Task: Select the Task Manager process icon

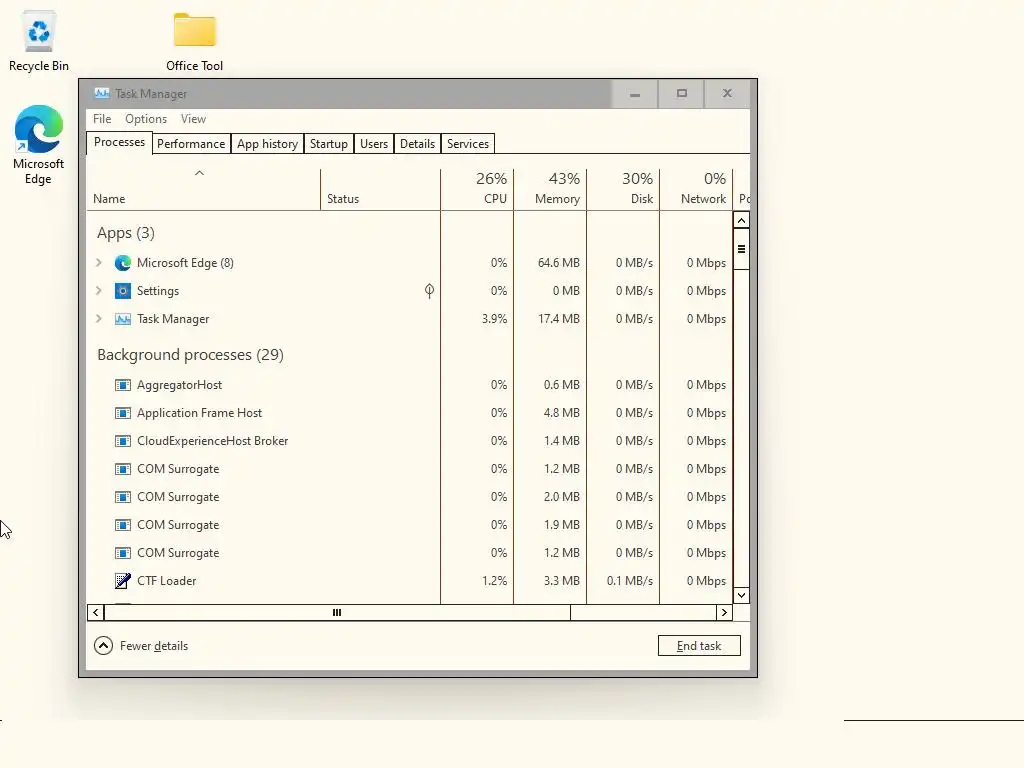Action: [x=123, y=319]
